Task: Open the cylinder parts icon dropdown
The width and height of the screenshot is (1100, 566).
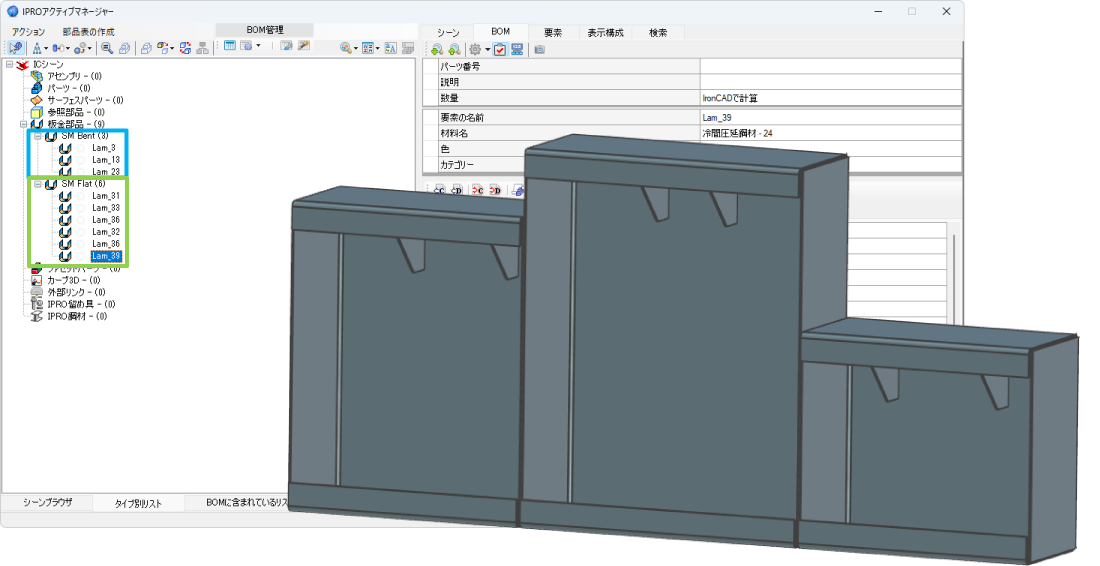Action: point(67,48)
